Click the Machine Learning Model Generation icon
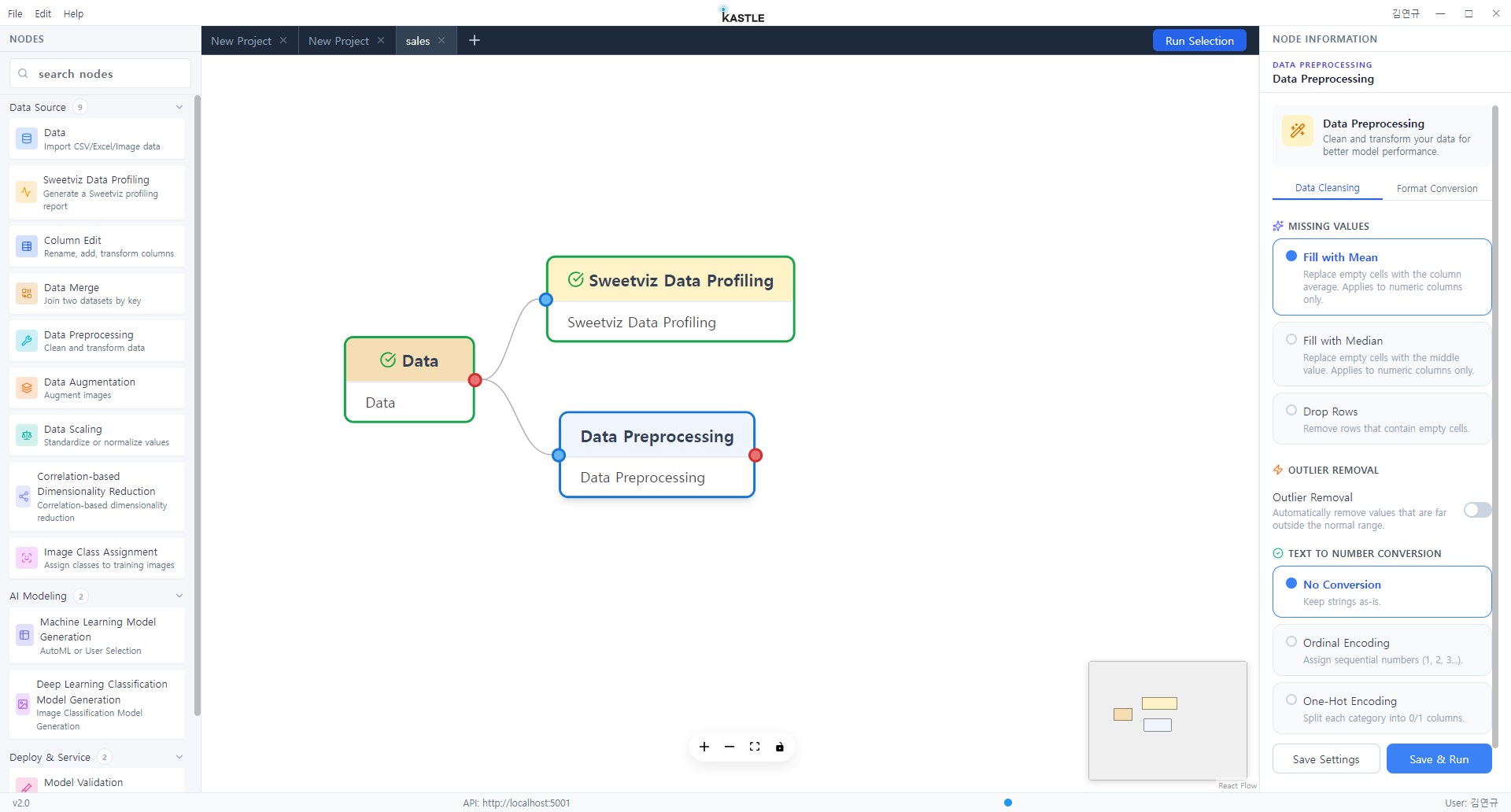 click(25, 635)
